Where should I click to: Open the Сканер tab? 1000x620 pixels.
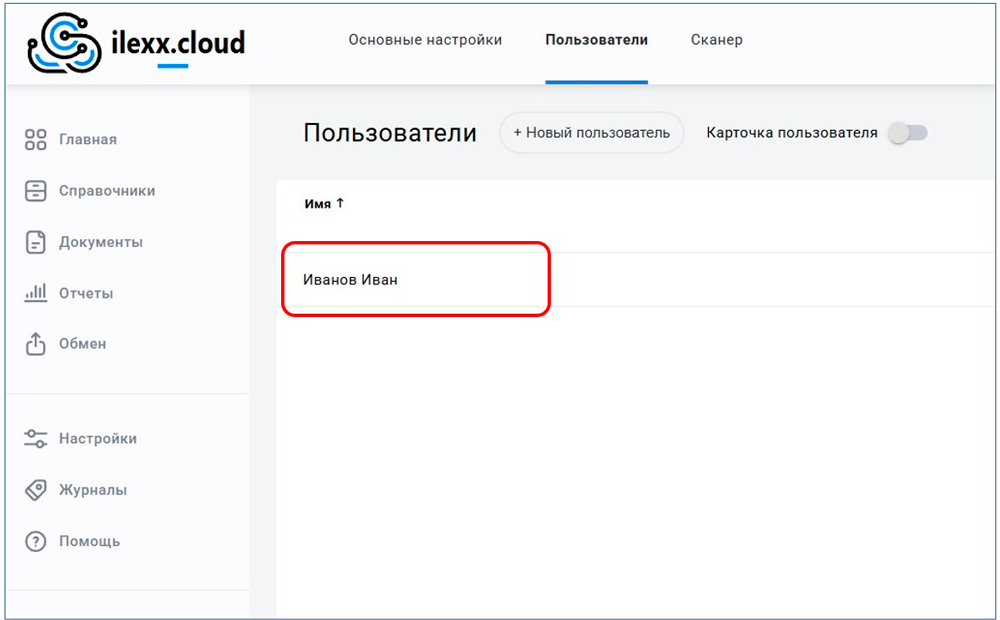(x=716, y=40)
